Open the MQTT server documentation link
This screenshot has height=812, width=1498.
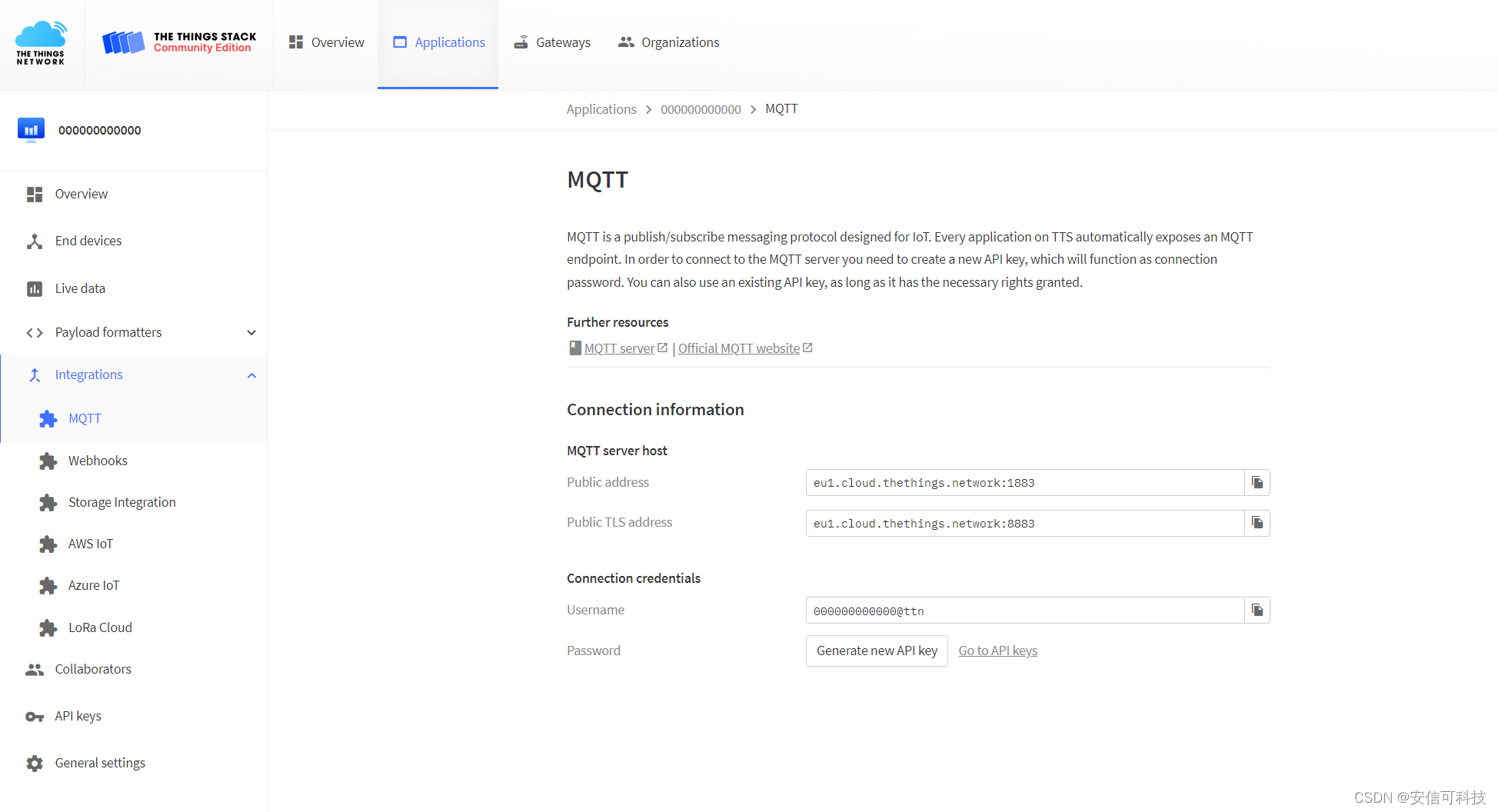click(x=619, y=348)
